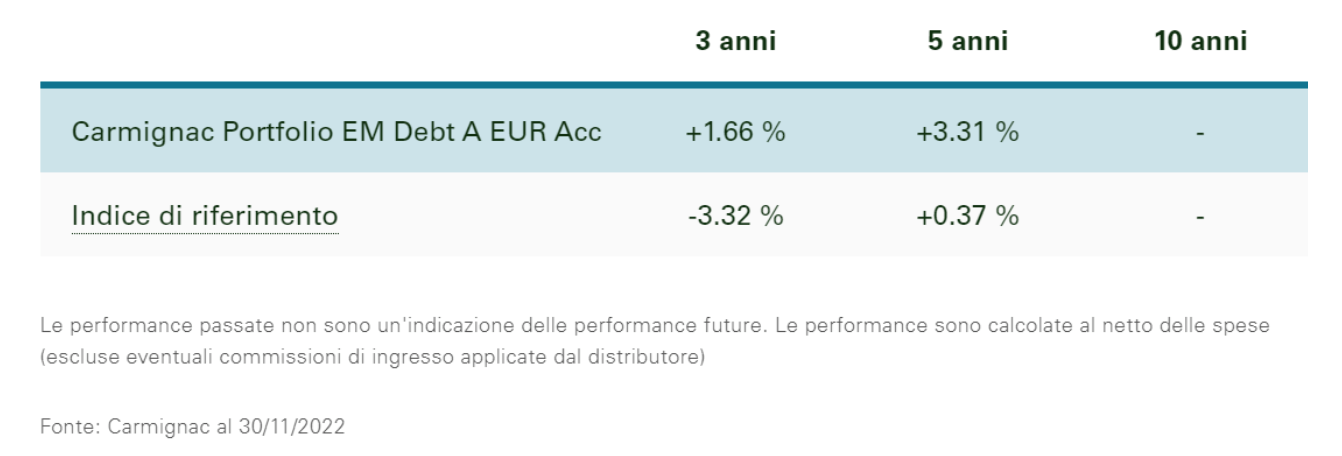Click the fund's ten-year dash value
The image size is (1342, 456).
coord(1200,132)
